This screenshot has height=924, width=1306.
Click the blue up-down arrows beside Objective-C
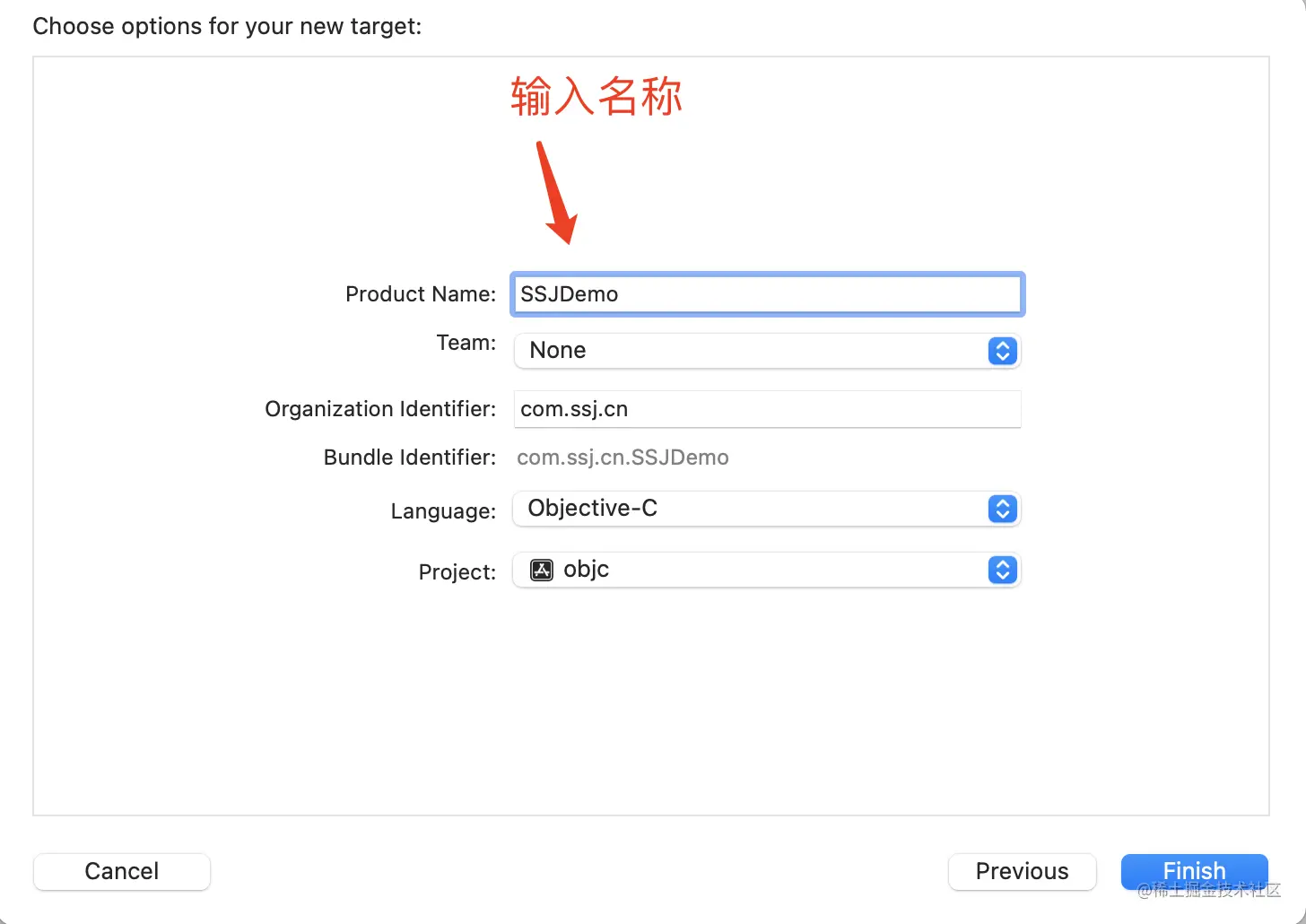(x=1002, y=509)
